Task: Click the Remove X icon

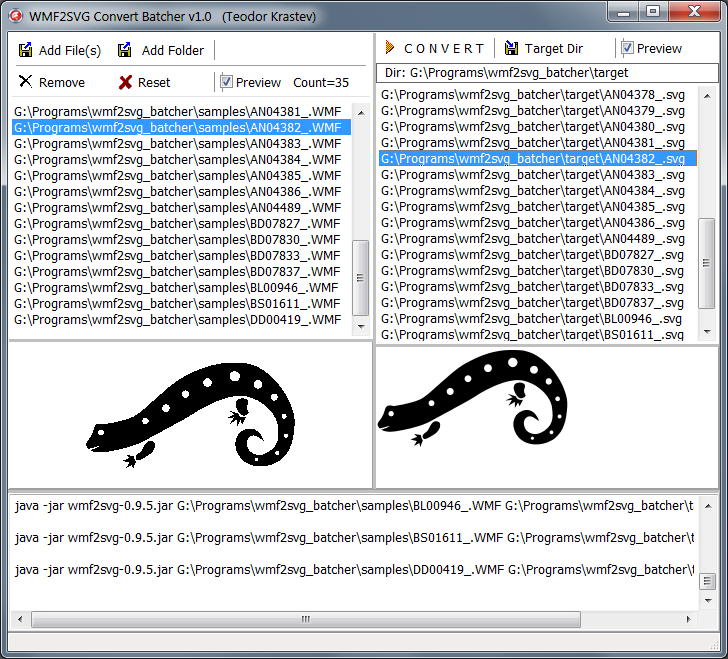Action: point(25,82)
